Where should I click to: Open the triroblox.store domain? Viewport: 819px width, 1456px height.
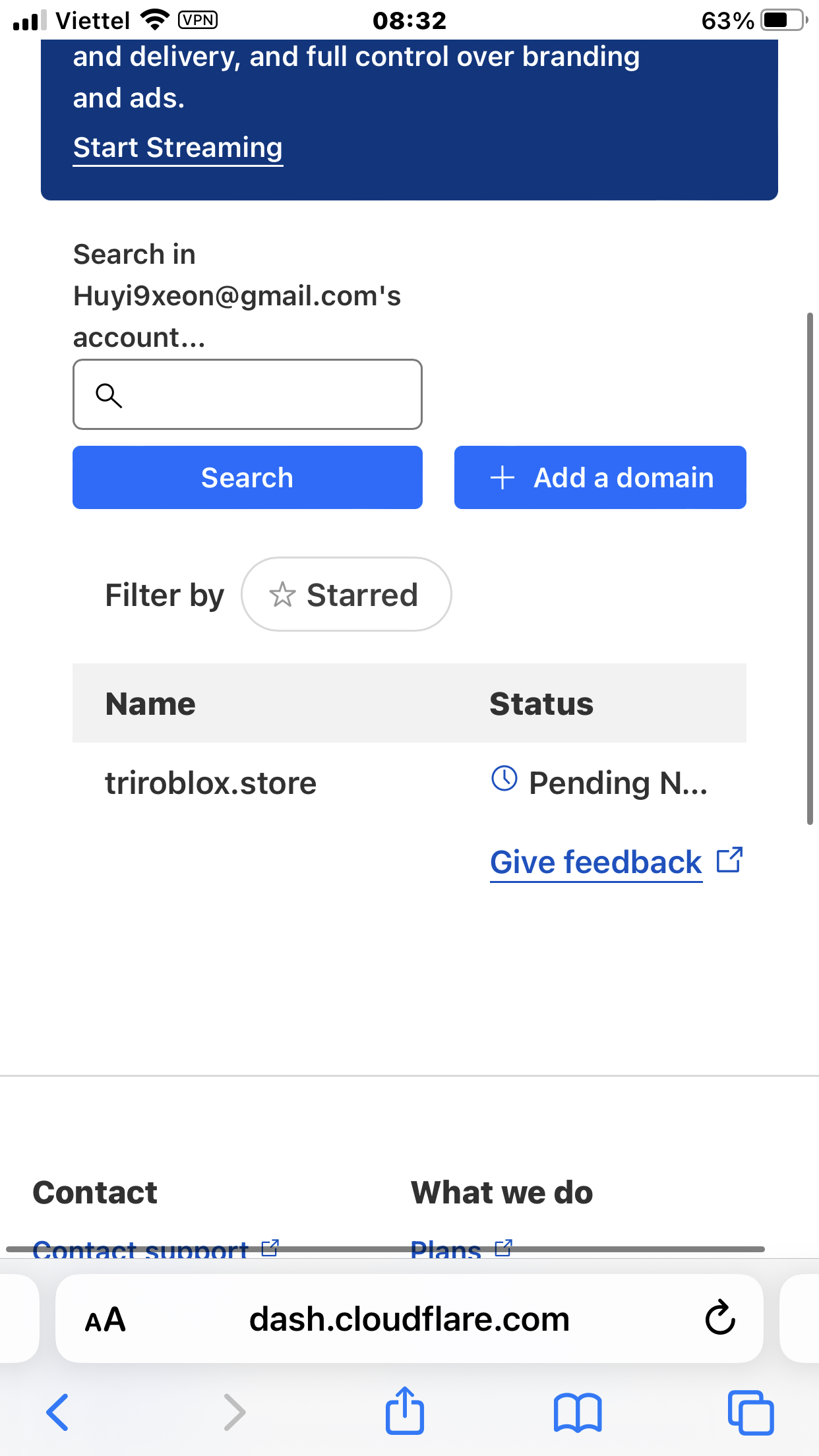click(x=211, y=783)
